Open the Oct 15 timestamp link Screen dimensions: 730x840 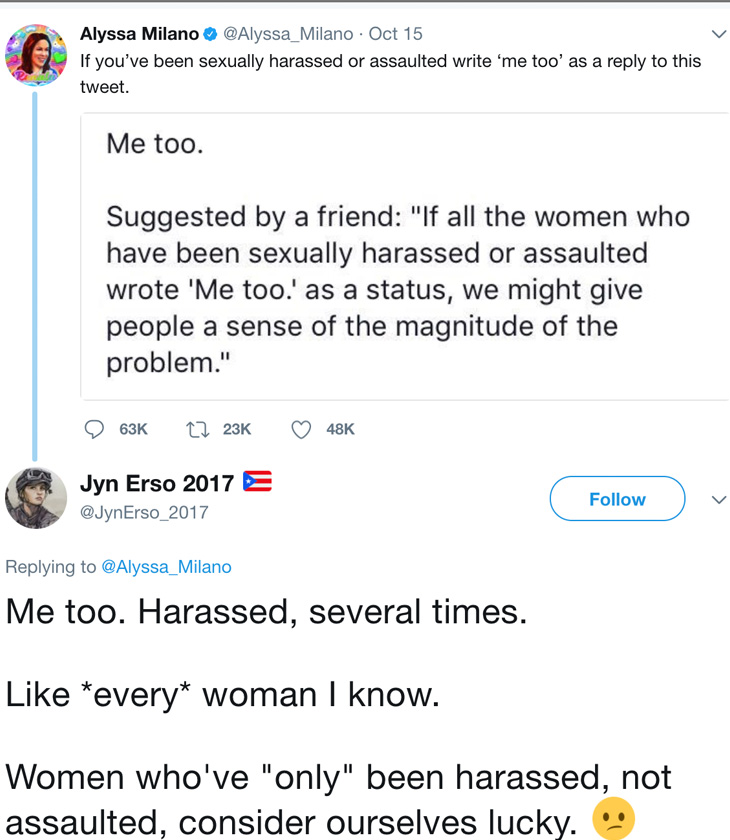[396, 34]
